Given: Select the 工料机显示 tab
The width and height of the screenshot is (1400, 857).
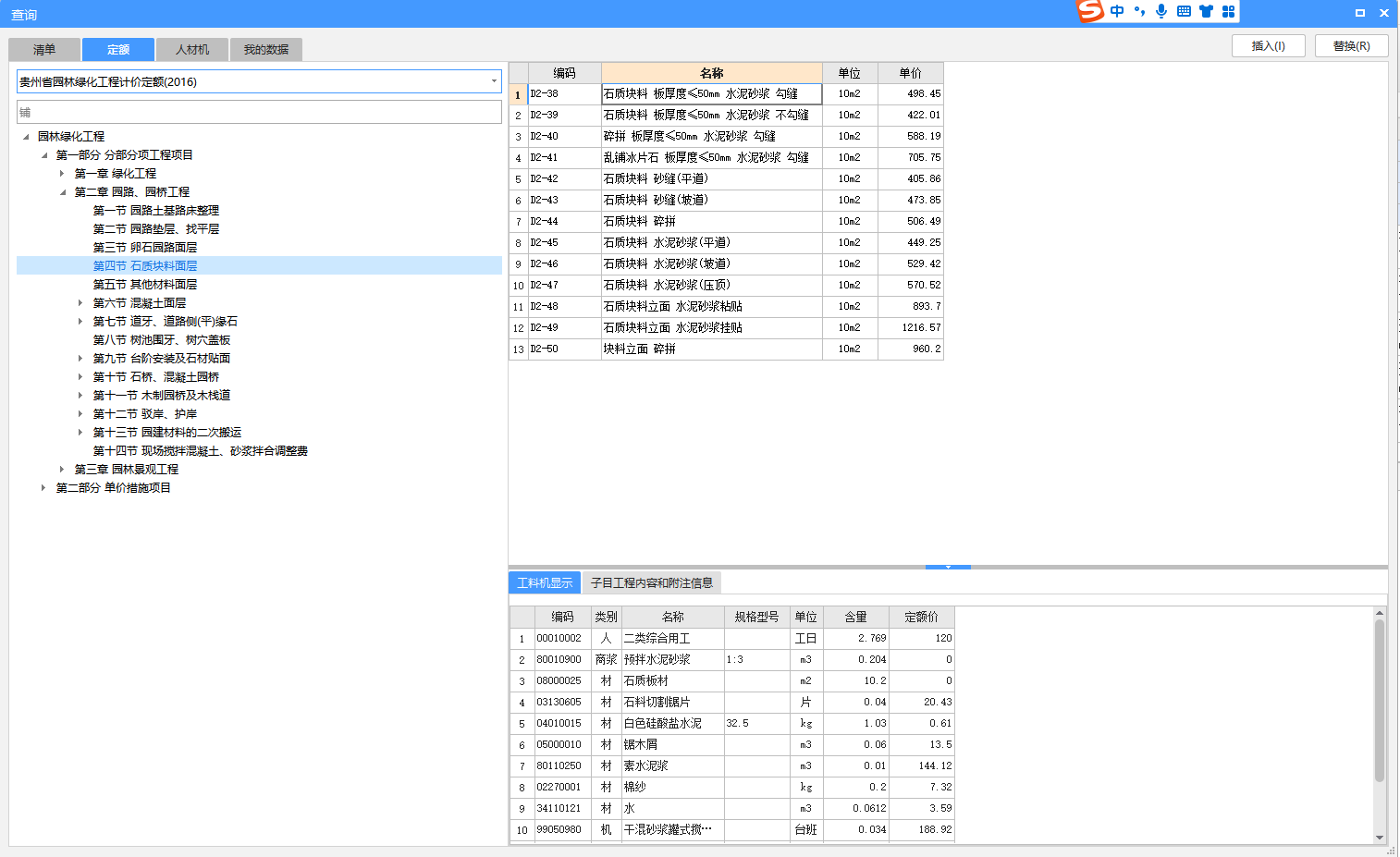Looking at the screenshot, I should (545, 582).
